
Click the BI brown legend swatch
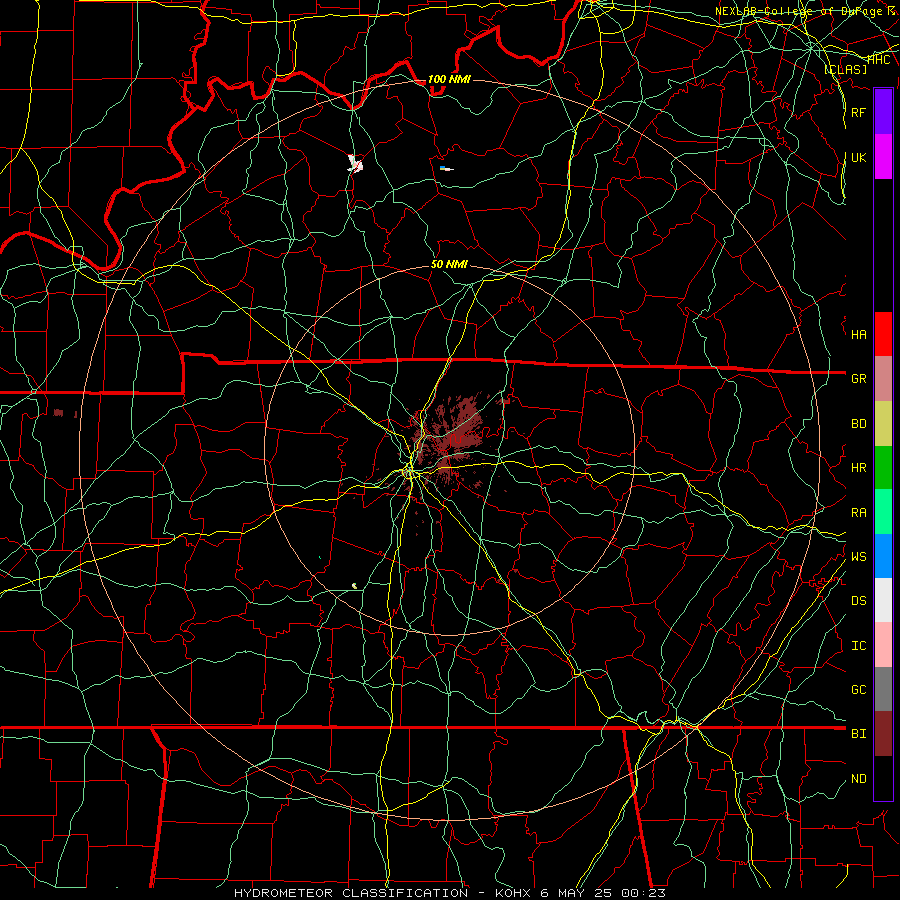coord(883,734)
